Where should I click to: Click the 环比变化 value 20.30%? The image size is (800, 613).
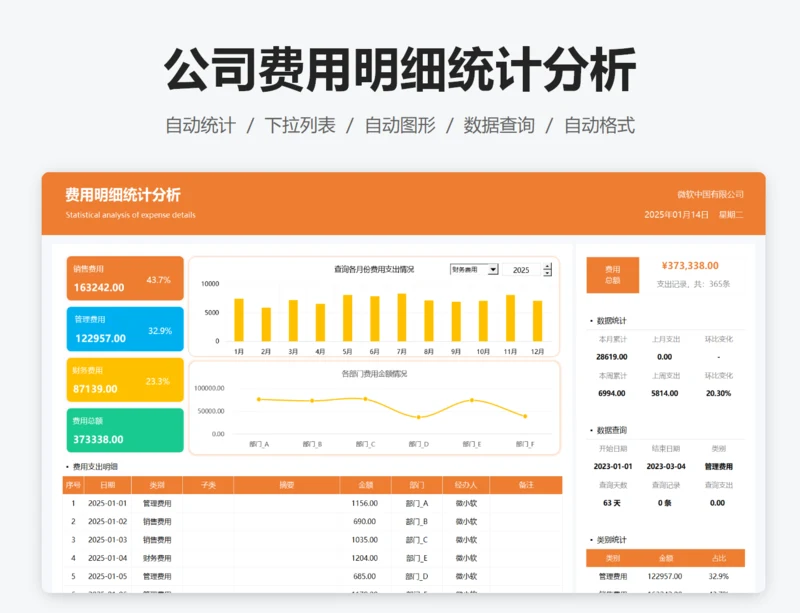pos(718,393)
